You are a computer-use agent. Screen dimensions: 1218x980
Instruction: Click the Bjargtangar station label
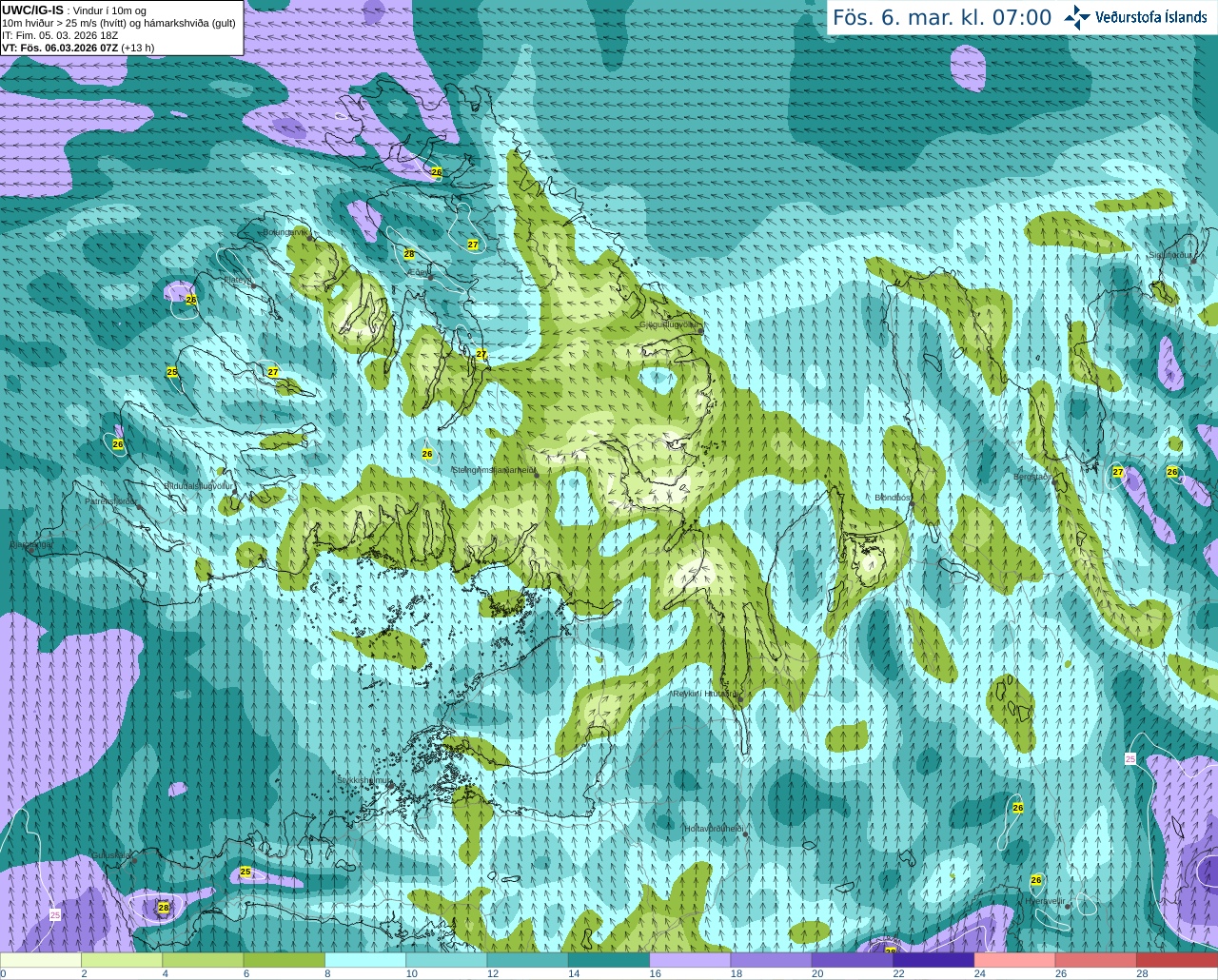point(30,545)
